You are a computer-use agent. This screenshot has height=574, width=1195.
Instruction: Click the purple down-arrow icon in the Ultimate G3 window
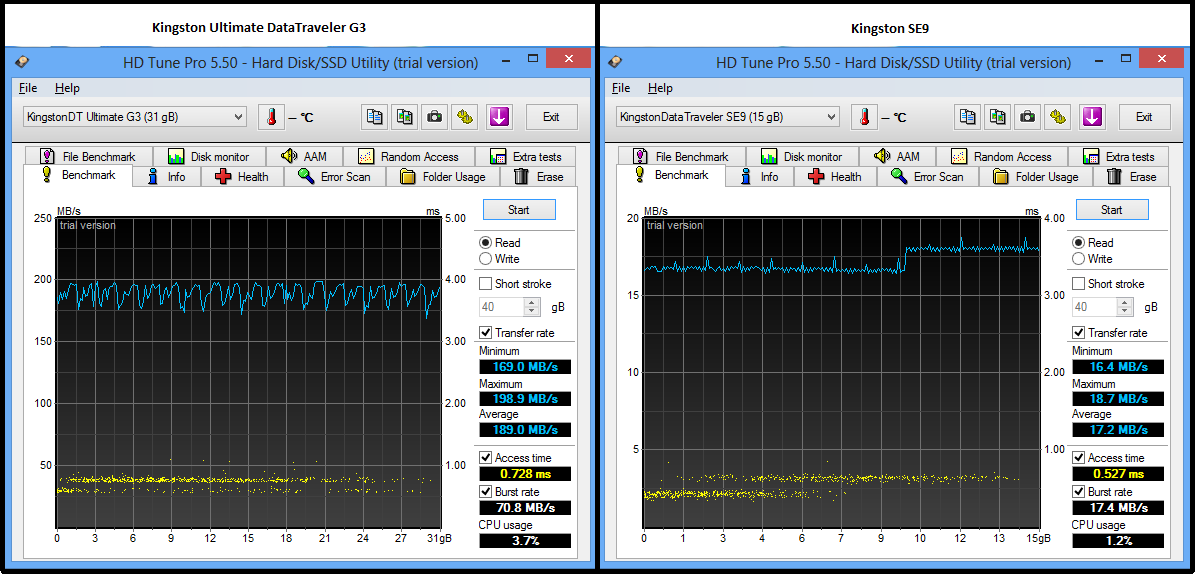tap(500, 117)
